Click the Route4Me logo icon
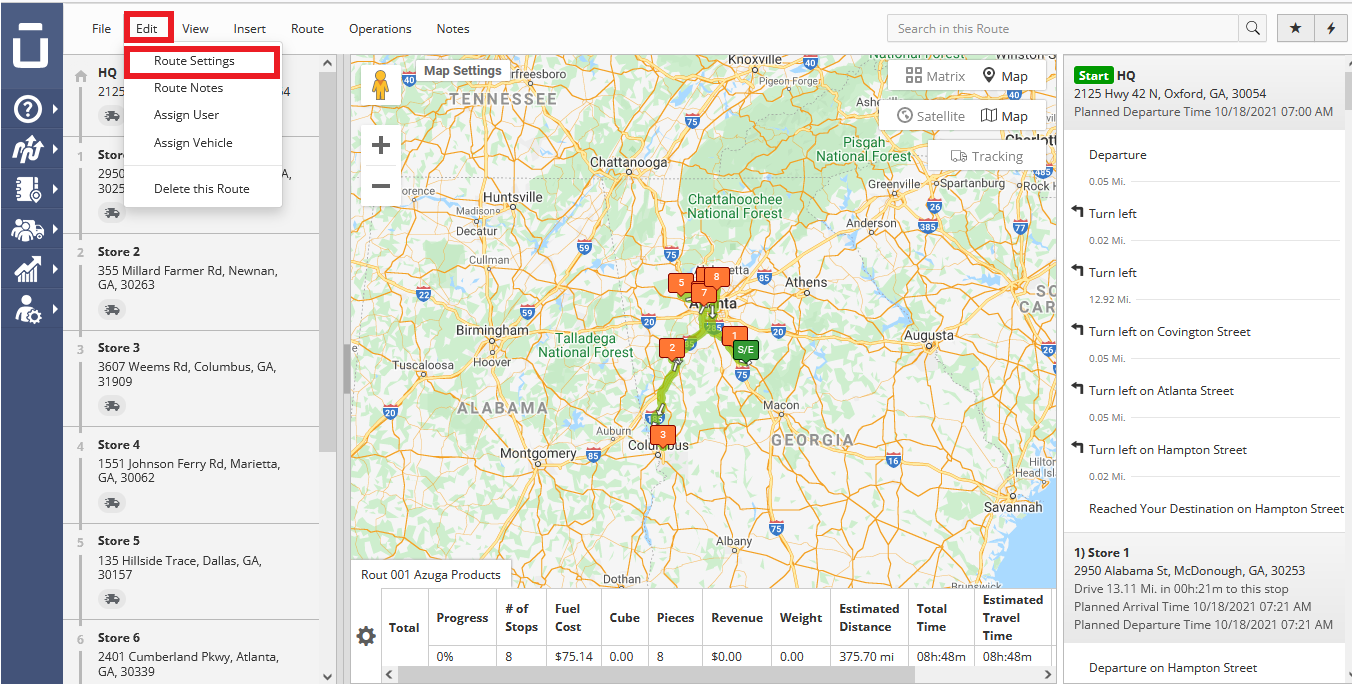This screenshot has height=684, width=1353. 31,44
